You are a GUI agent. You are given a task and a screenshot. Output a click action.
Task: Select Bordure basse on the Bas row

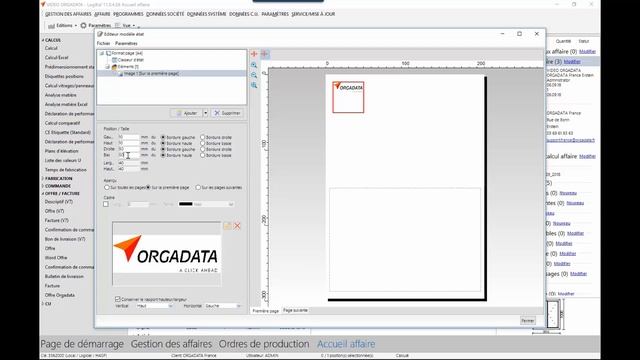(202, 156)
